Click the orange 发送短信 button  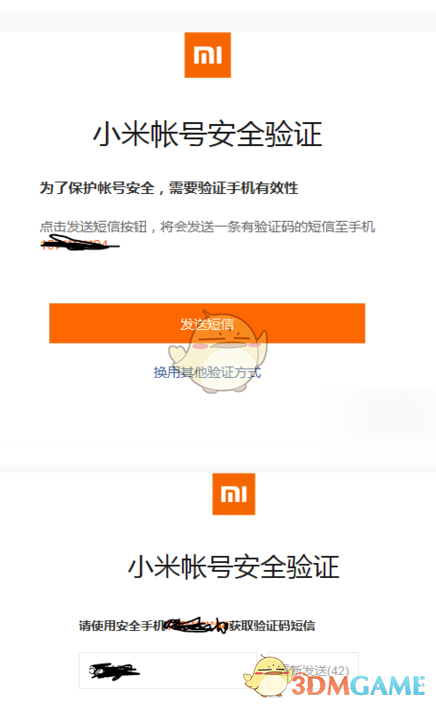click(207, 323)
